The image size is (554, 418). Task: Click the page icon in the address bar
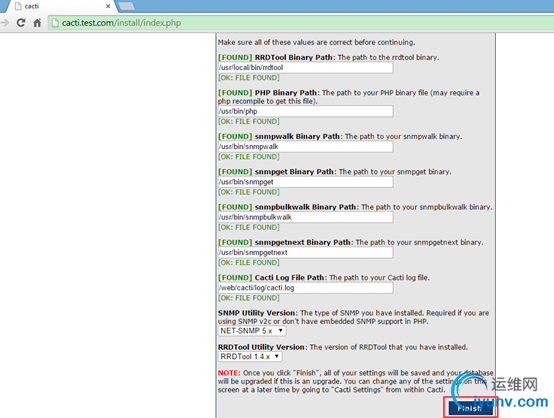55,23
